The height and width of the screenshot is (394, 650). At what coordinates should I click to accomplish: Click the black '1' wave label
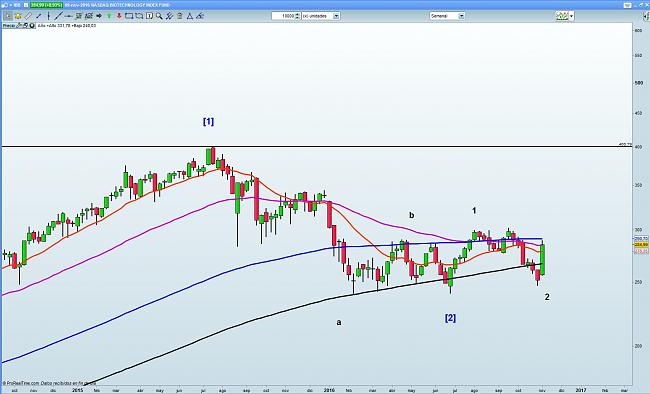coord(474,211)
